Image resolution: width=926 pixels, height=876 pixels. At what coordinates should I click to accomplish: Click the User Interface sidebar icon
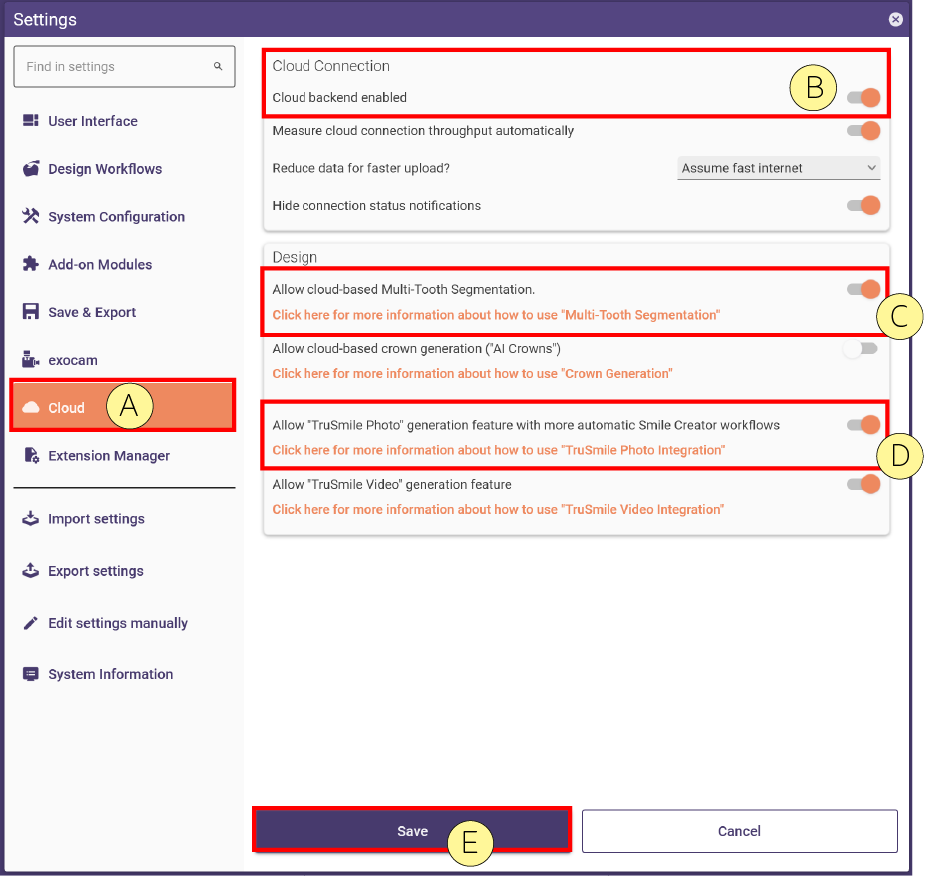31,121
